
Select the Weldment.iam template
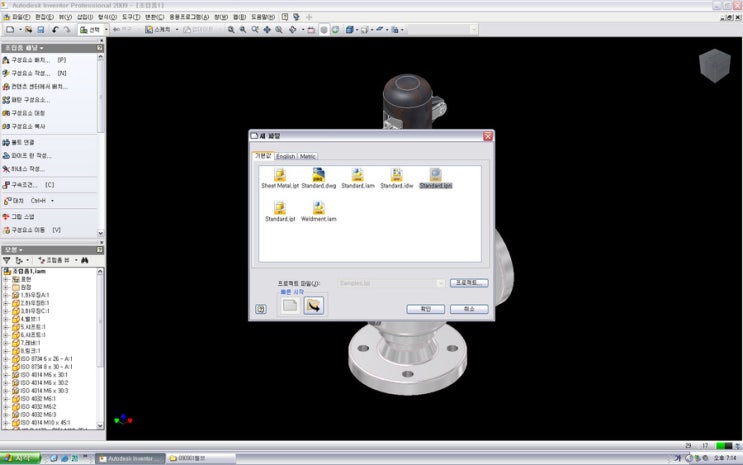point(319,212)
